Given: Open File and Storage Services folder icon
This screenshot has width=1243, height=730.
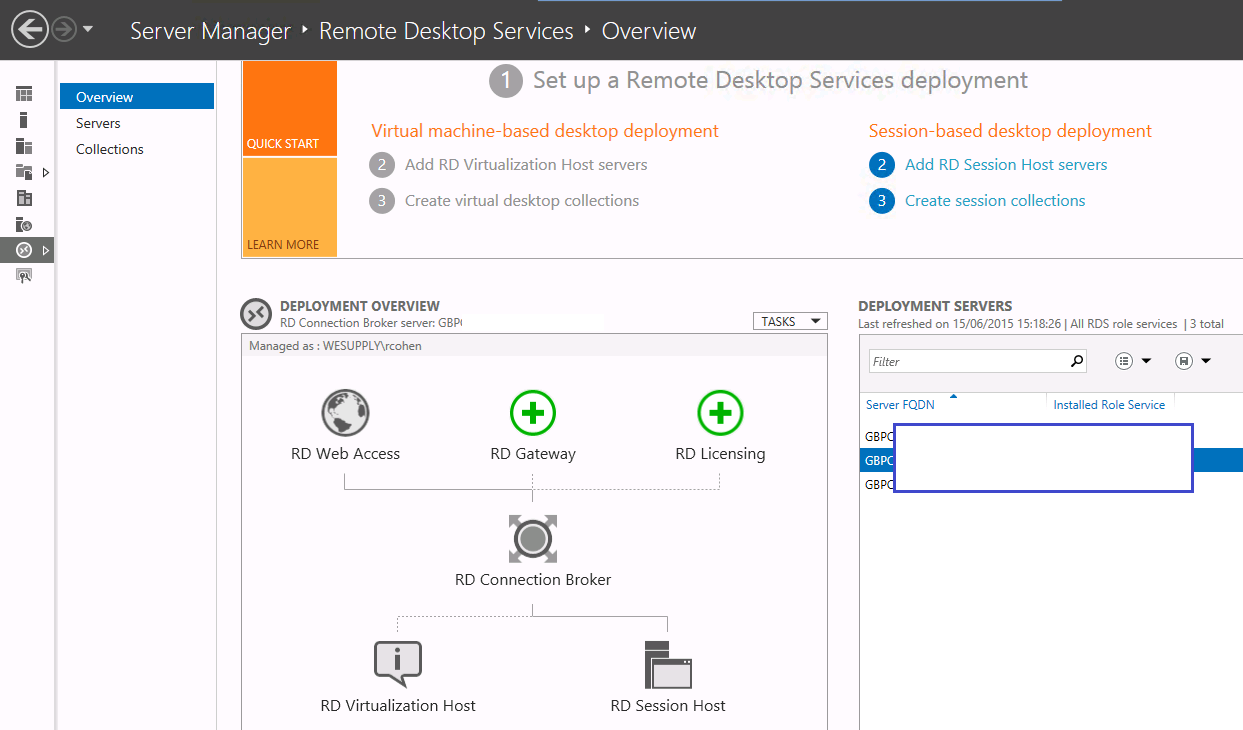Looking at the screenshot, I should (x=24, y=172).
